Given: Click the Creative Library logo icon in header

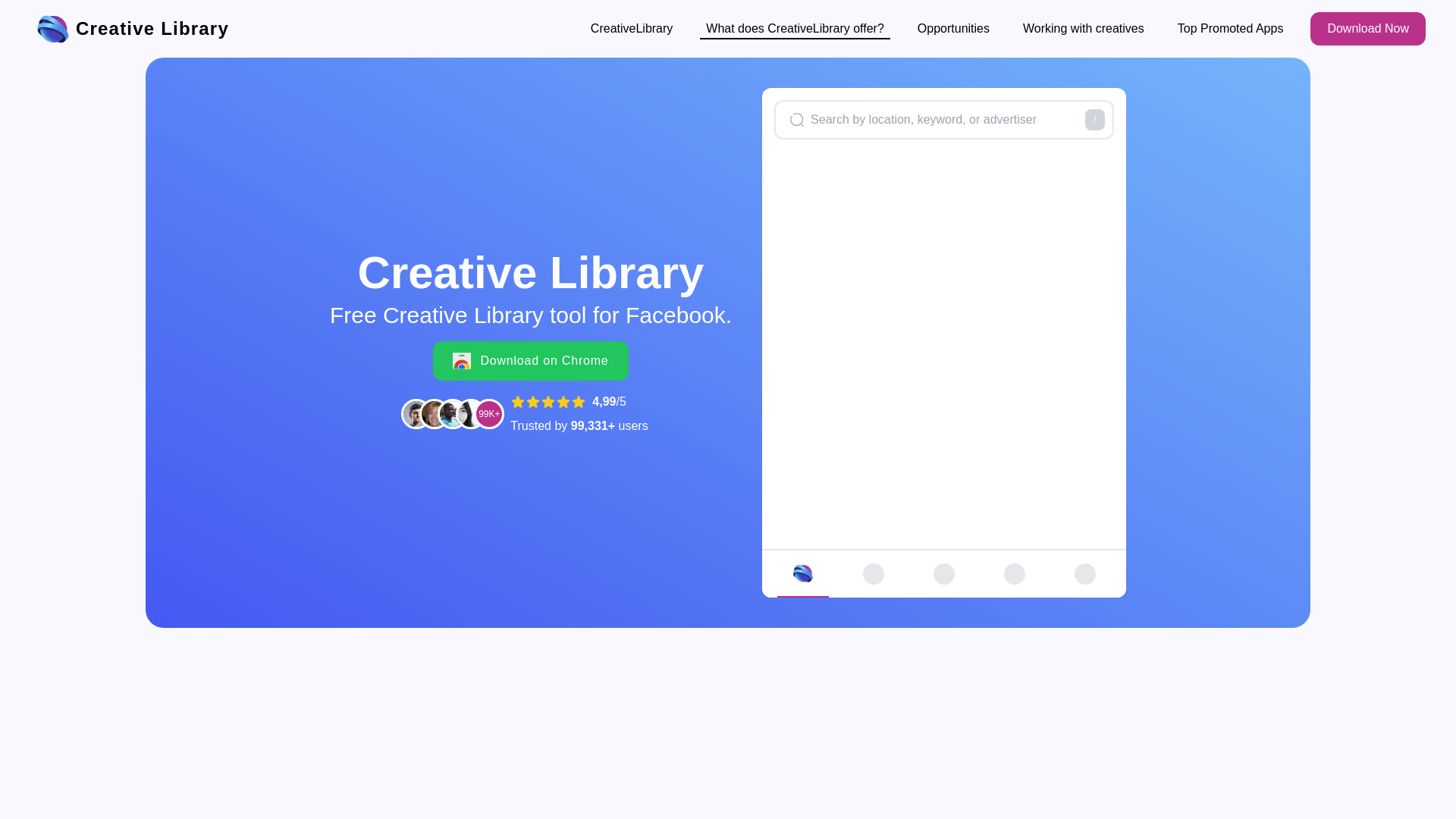Looking at the screenshot, I should pos(53,29).
